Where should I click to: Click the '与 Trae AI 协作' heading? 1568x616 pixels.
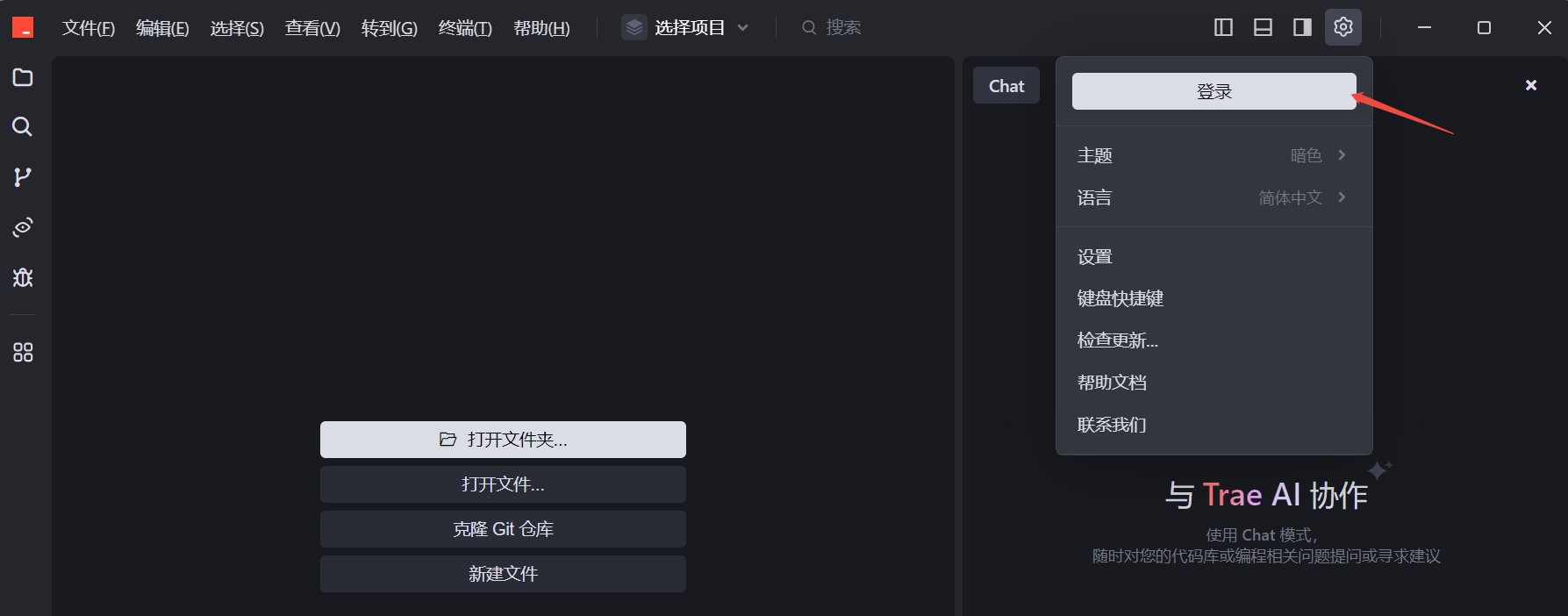click(1266, 495)
